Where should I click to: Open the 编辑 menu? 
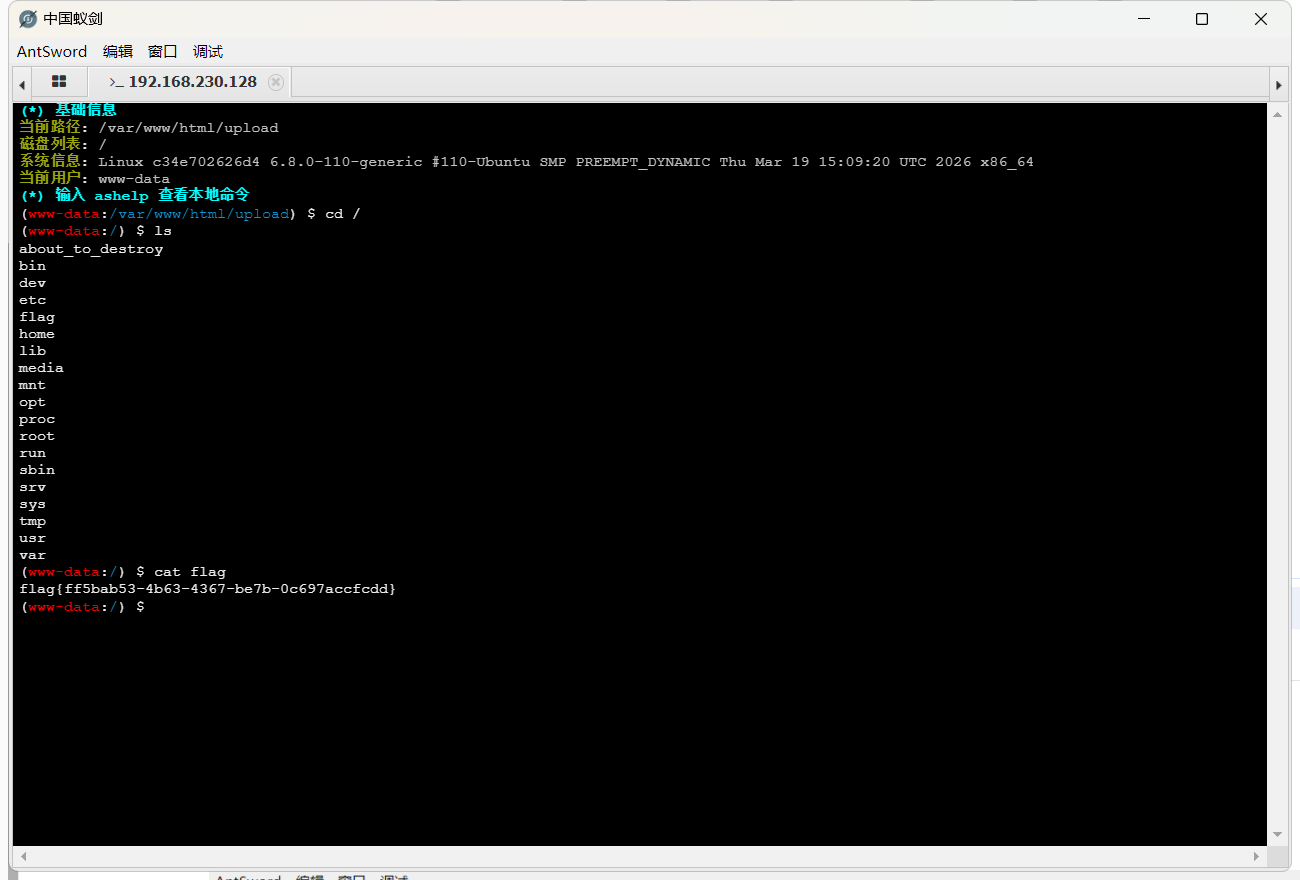pyautogui.click(x=118, y=51)
